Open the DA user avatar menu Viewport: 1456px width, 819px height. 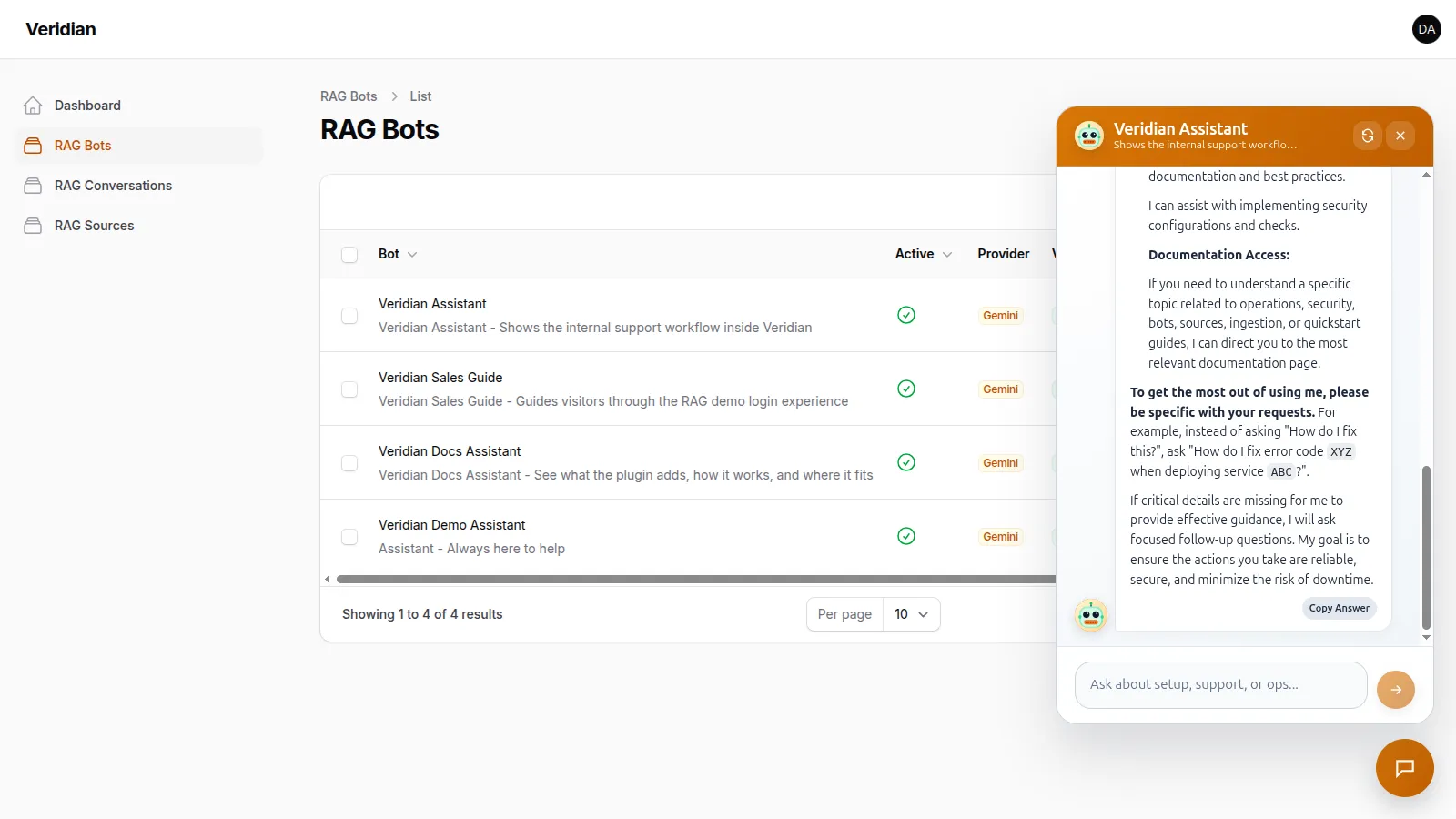pyautogui.click(x=1426, y=29)
